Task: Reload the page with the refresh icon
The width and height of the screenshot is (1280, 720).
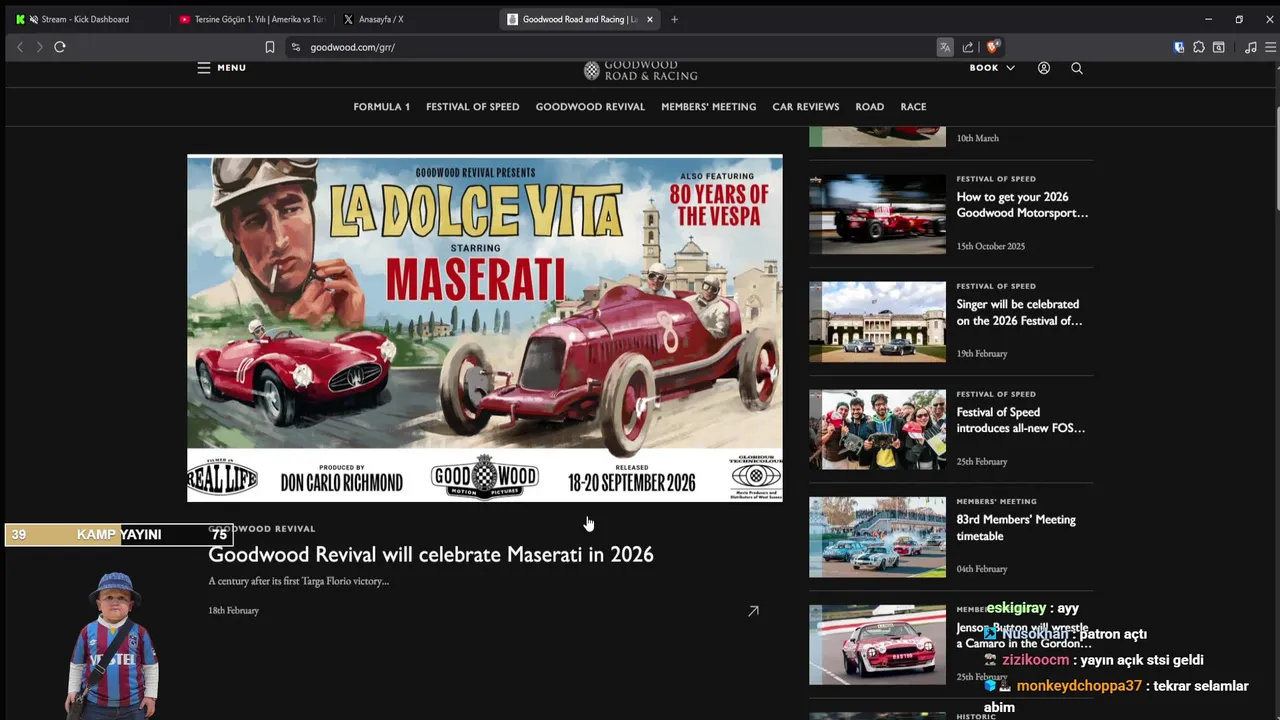Action: pyautogui.click(x=60, y=47)
